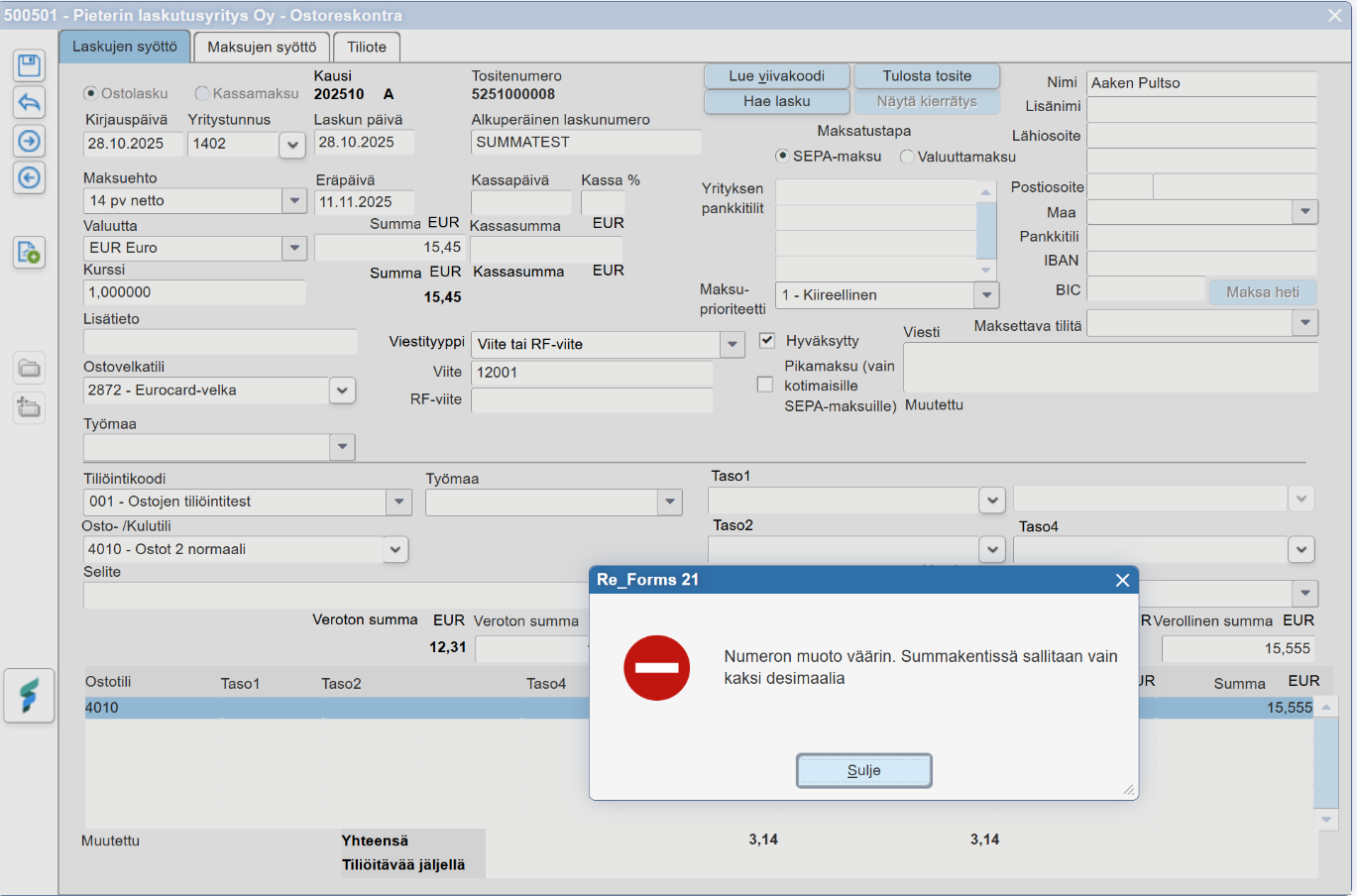The width and height of the screenshot is (1357, 896).
Task: Switch to the Maksujen syöttö tab
Action: 262,48
